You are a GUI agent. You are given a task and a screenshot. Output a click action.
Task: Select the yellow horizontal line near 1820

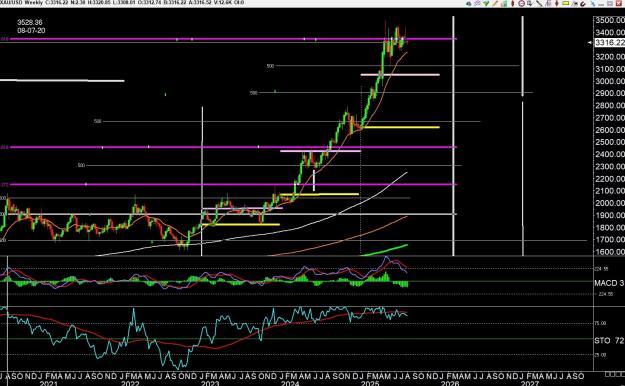241,225
